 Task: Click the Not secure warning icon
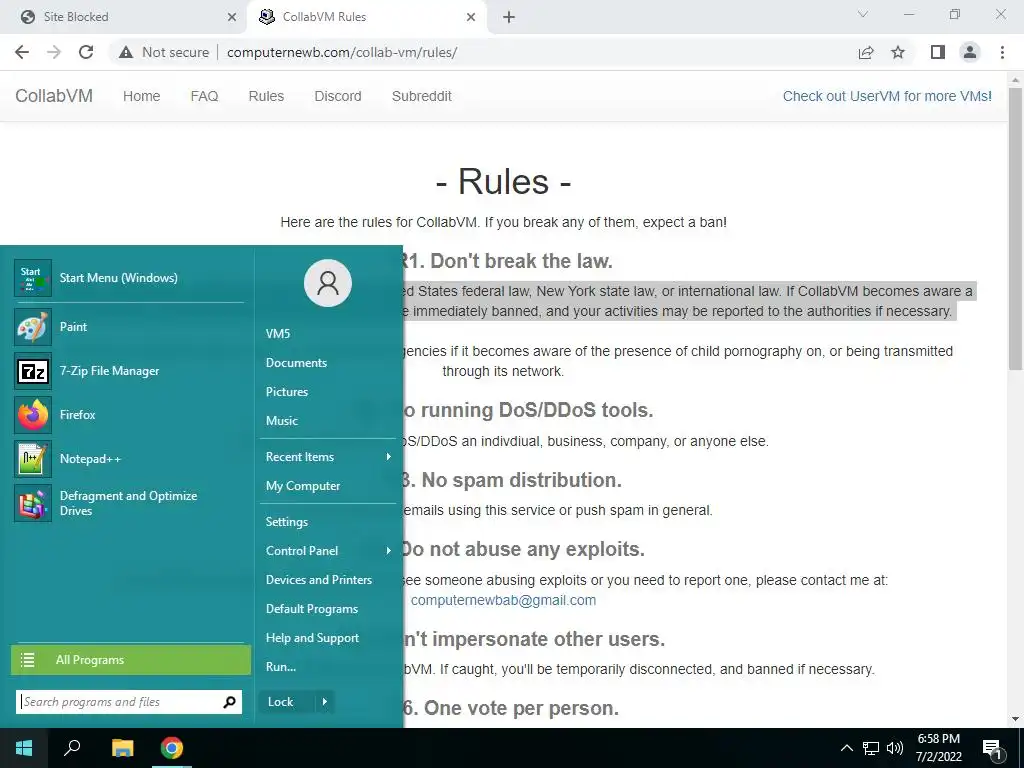[126, 52]
